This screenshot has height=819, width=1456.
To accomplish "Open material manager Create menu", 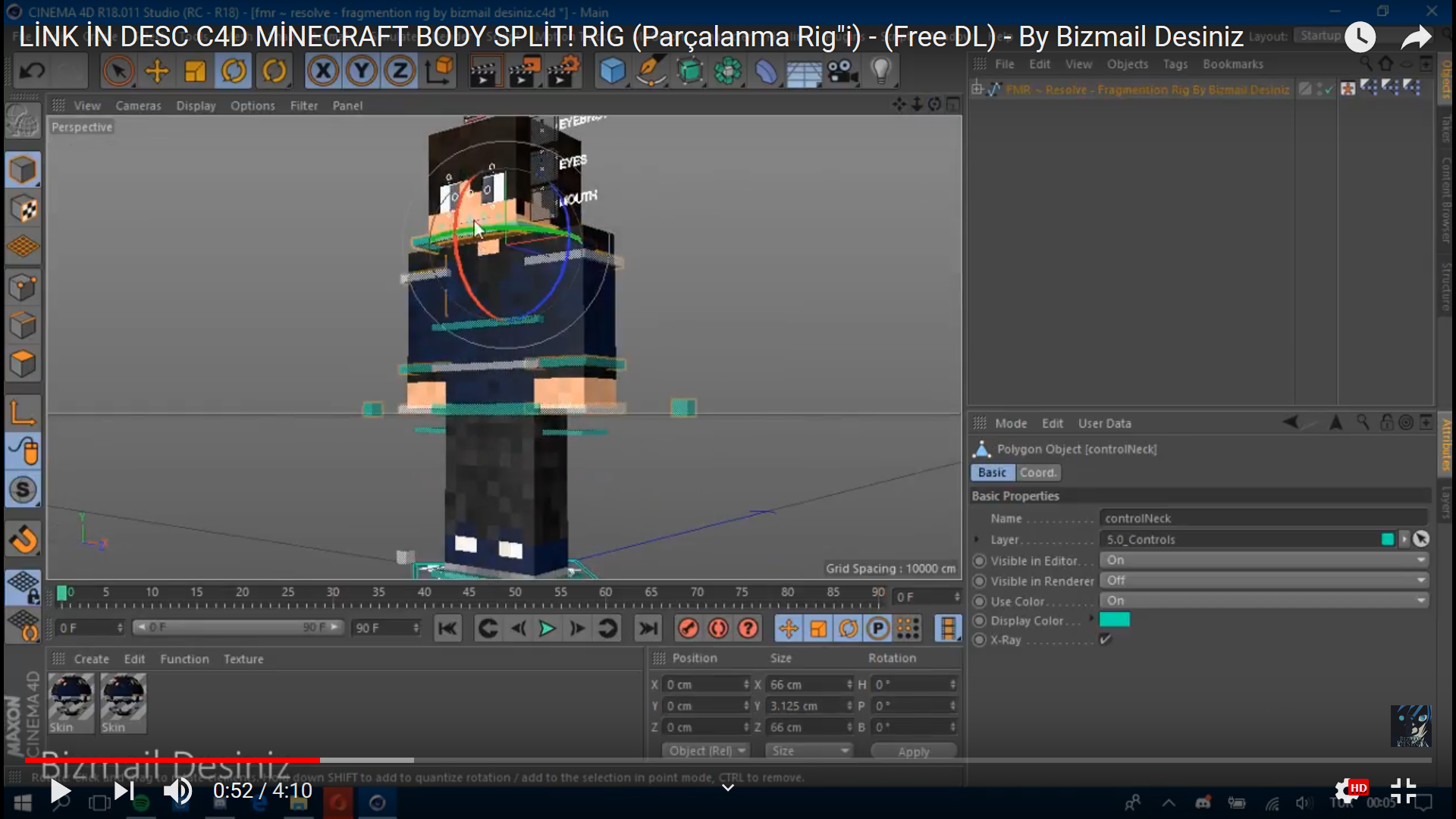I will tap(91, 659).
